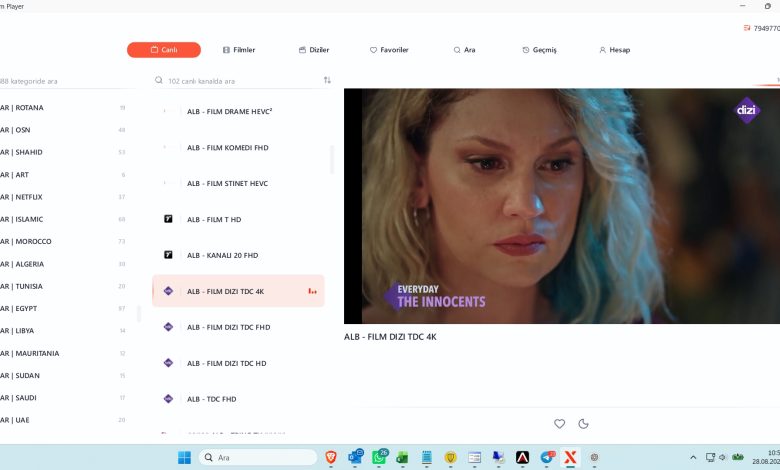Open Telegram from the taskbar
Image resolution: width=780 pixels, height=470 pixels.
(x=547, y=457)
